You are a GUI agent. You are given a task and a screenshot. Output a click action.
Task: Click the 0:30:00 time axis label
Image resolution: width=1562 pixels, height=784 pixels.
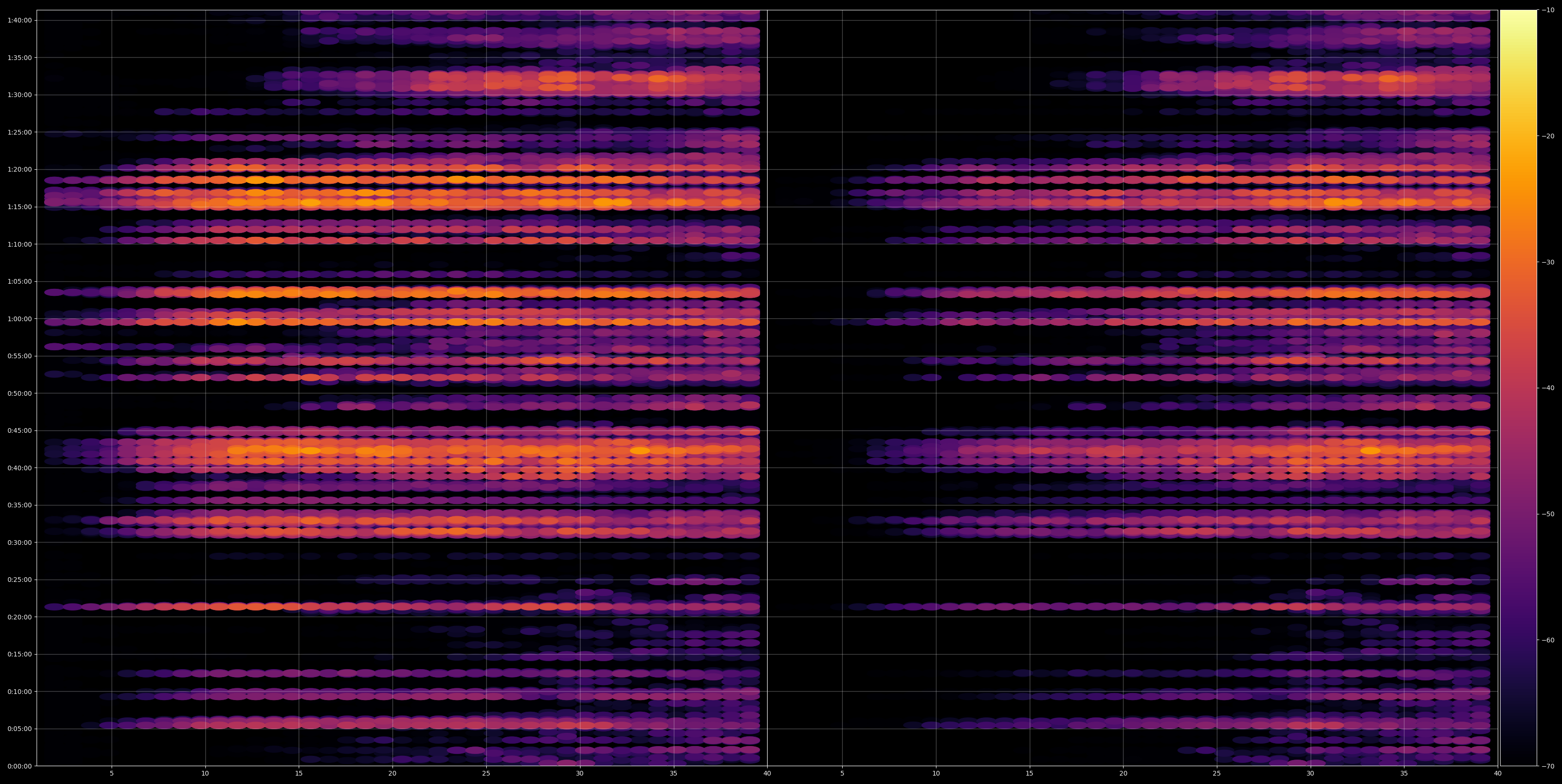pyautogui.click(x=19, y=542)
